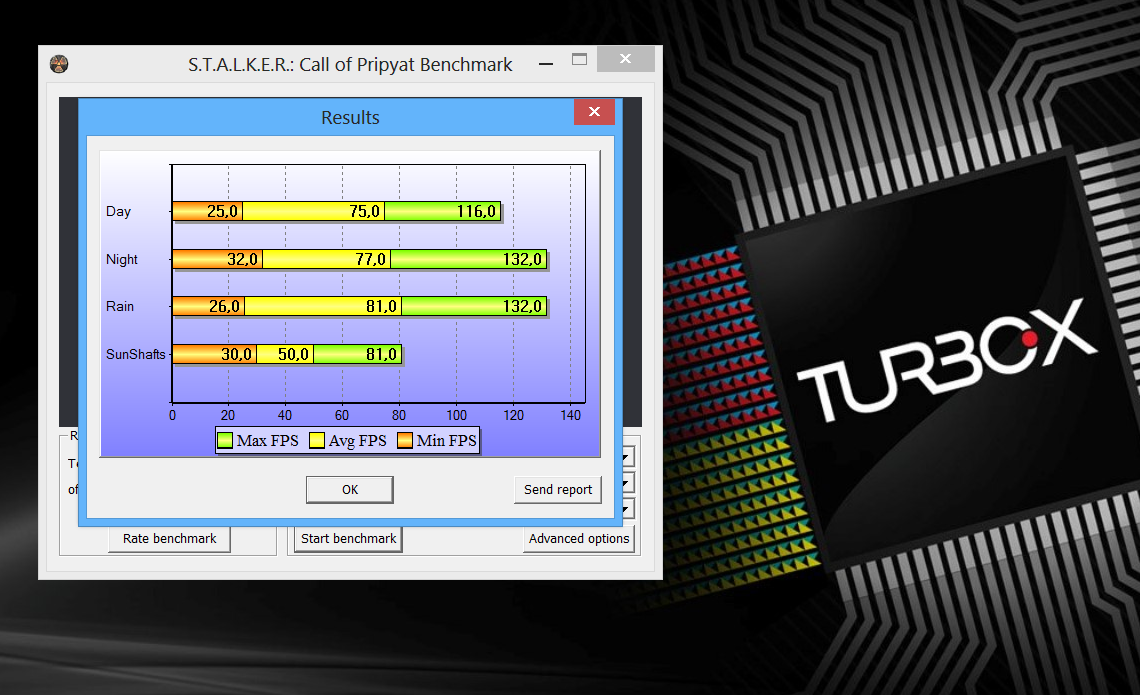Click the '60' axis tick label
This screenshot has height=695, width=1140.
(x=342, y=415)
